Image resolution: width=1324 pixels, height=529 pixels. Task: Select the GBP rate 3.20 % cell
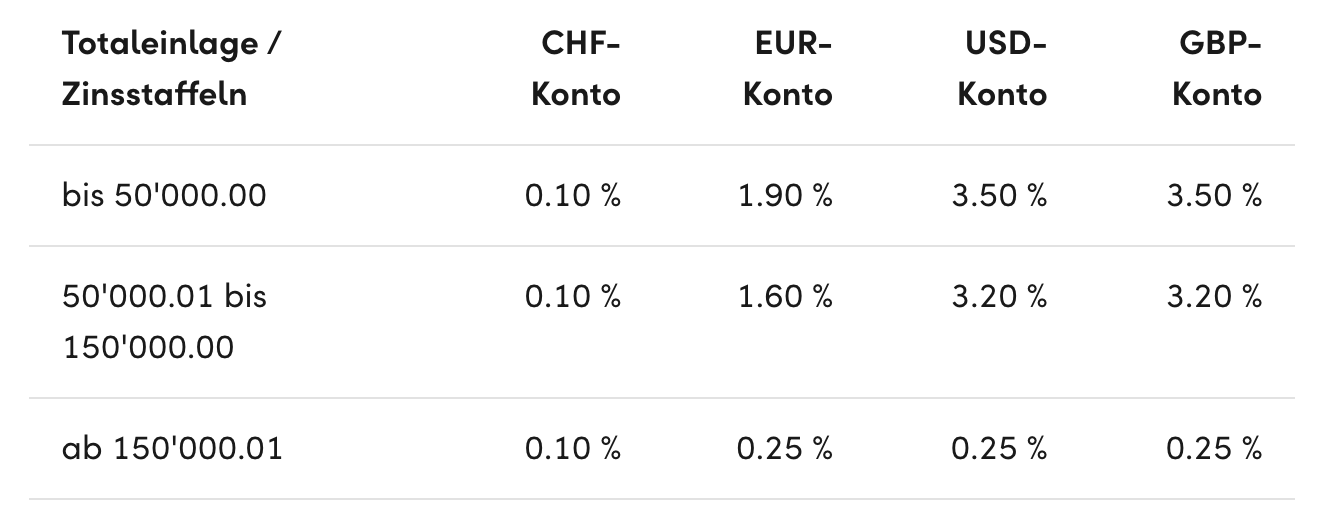[1214, 296]
